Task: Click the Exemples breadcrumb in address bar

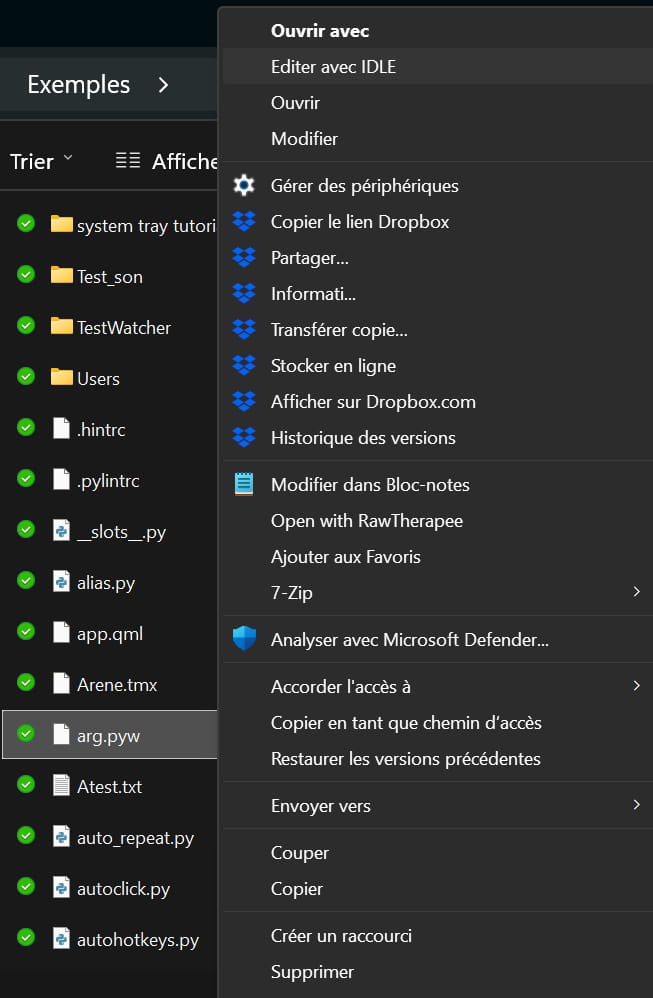Action: [x=78, y=85]
